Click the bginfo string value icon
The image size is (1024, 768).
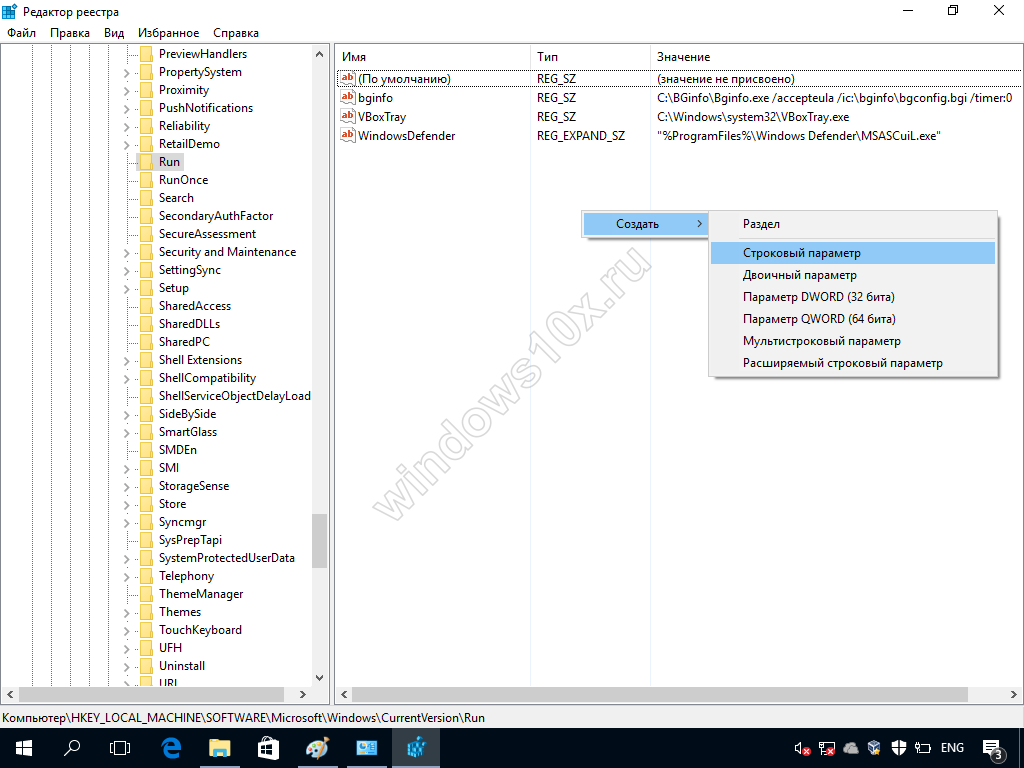[x=348, y=98]
